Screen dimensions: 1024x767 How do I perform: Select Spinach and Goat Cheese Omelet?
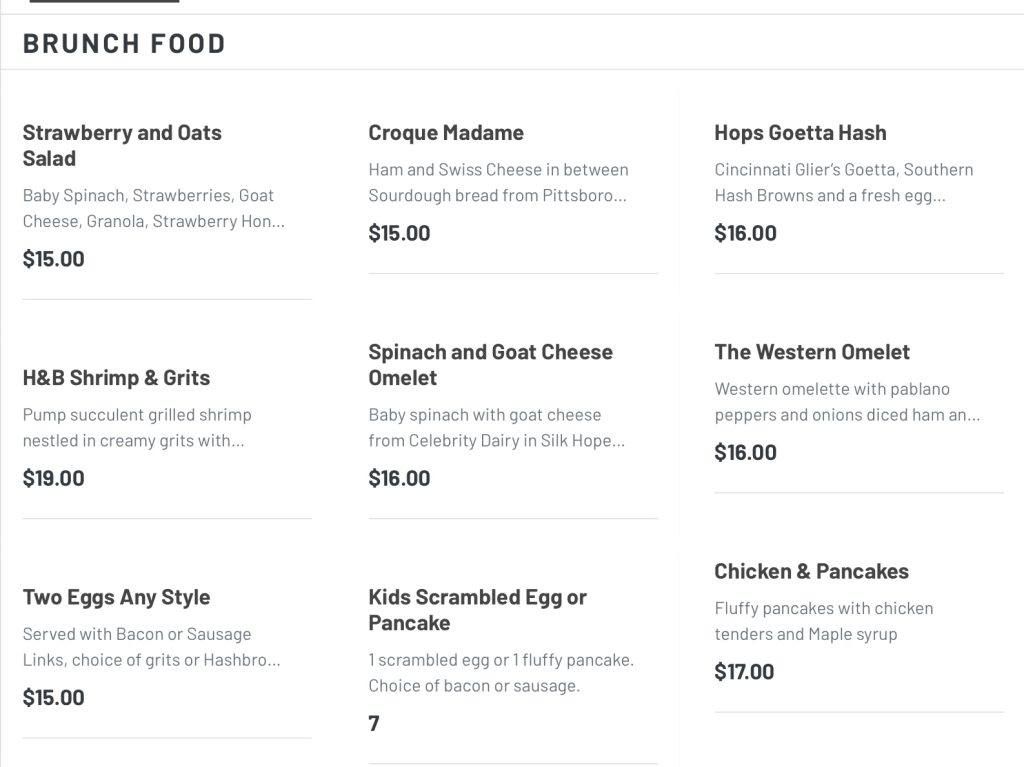490,365
